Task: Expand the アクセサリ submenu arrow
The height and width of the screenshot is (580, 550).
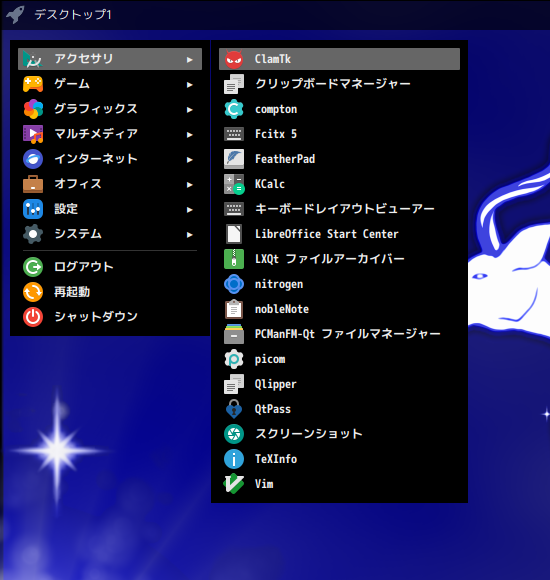Action: (x=190, y=60)
